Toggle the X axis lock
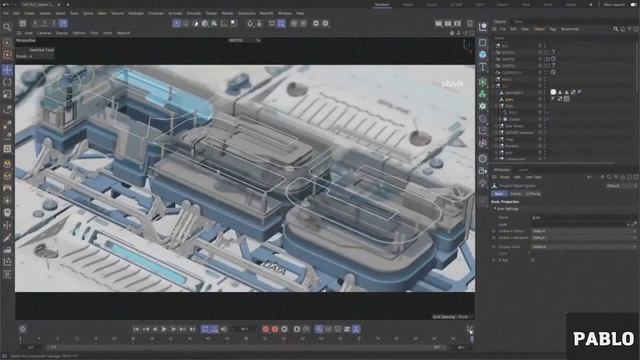Viewport: 640px width, 360px height. pyautogui.click(x=36, y=23)
